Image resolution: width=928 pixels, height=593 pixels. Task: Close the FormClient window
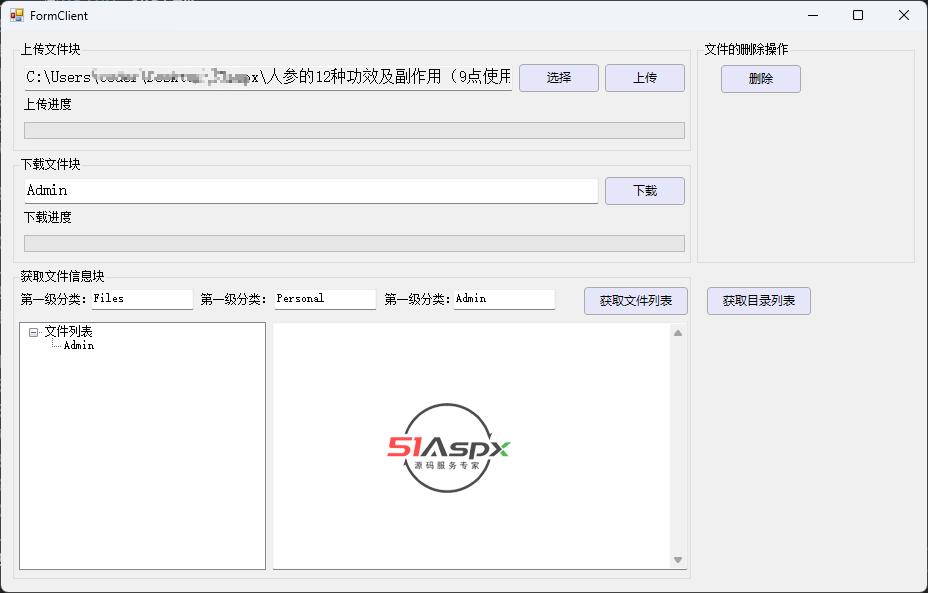coord(903,15)
